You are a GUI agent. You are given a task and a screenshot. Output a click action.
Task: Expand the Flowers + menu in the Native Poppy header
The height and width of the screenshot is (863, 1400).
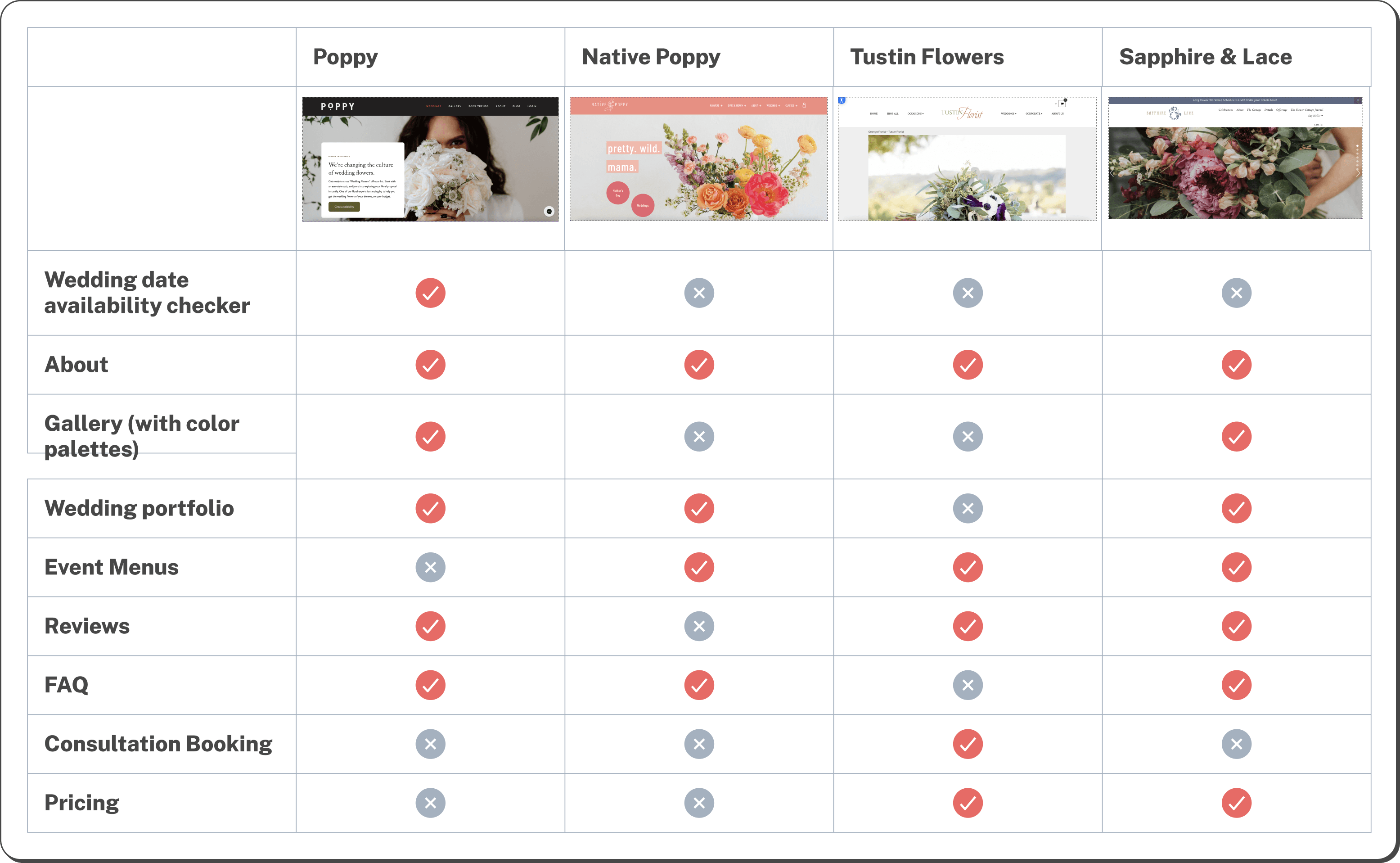(x=716, y=106)
